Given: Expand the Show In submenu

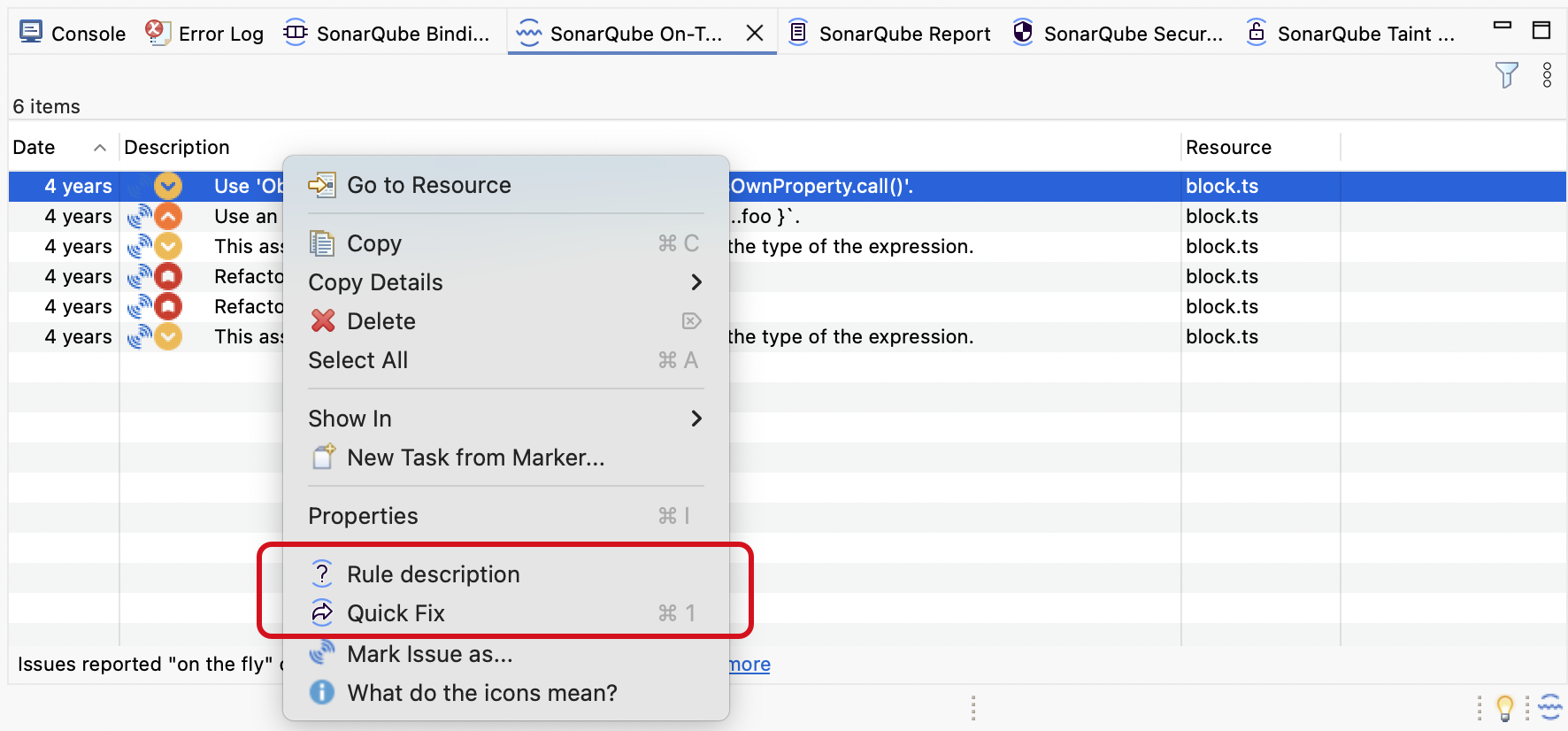Looking at the screenshot, I should coord(506,419).
